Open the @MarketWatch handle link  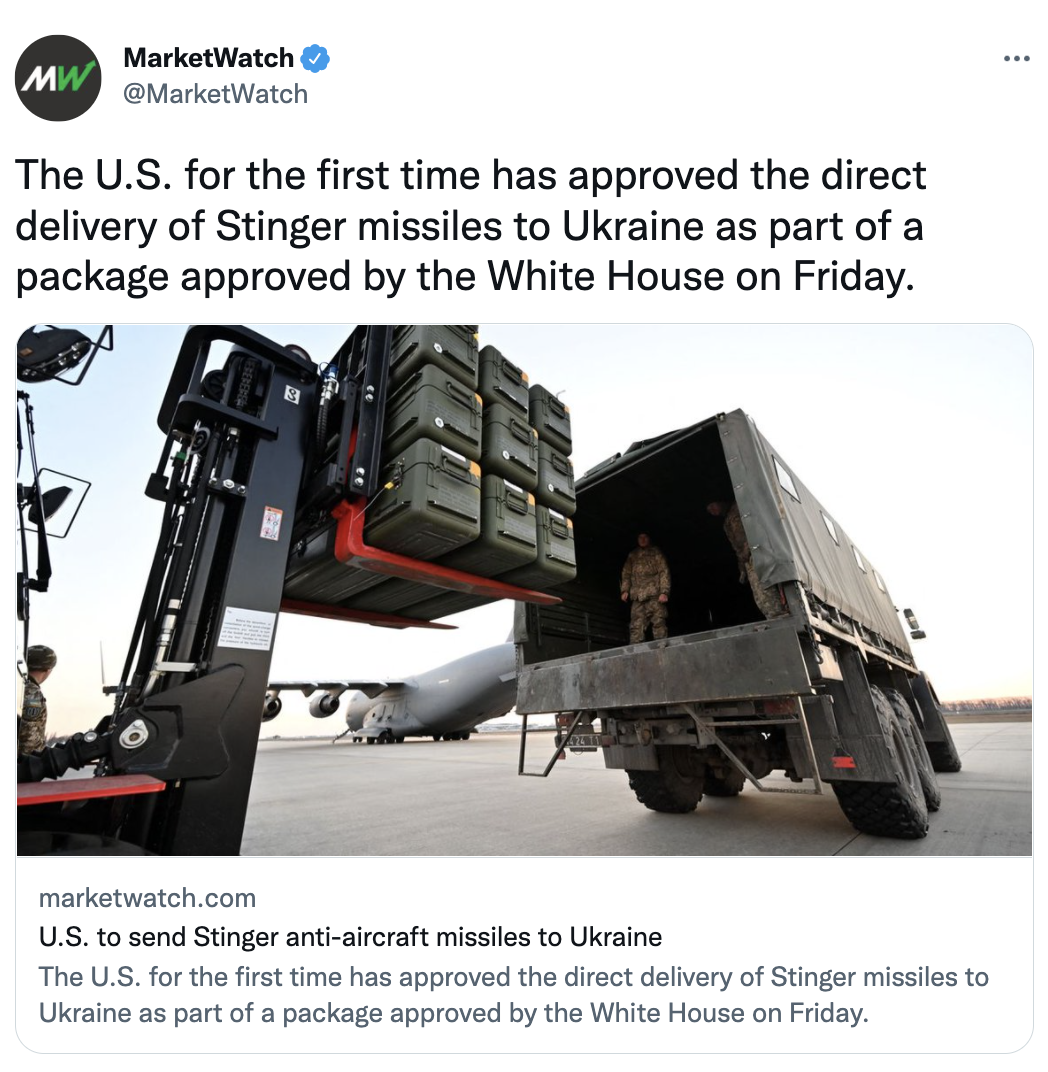pos(215,94)
